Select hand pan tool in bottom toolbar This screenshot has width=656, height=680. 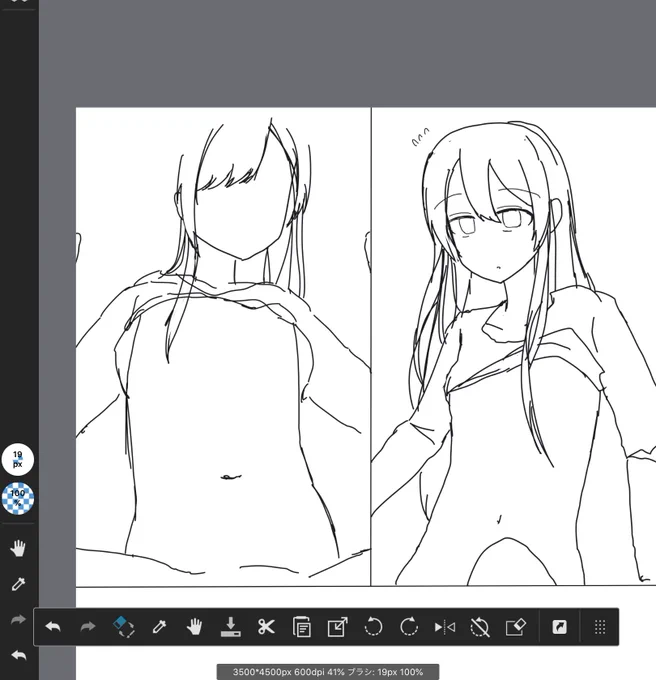[x=195, y=627]
